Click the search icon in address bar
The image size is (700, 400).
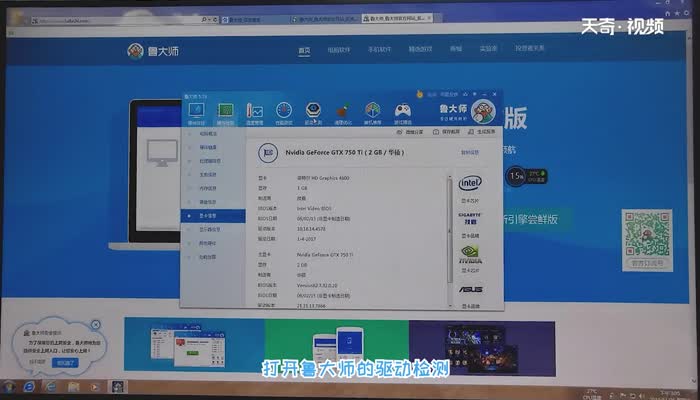click(x=204, y=20)
